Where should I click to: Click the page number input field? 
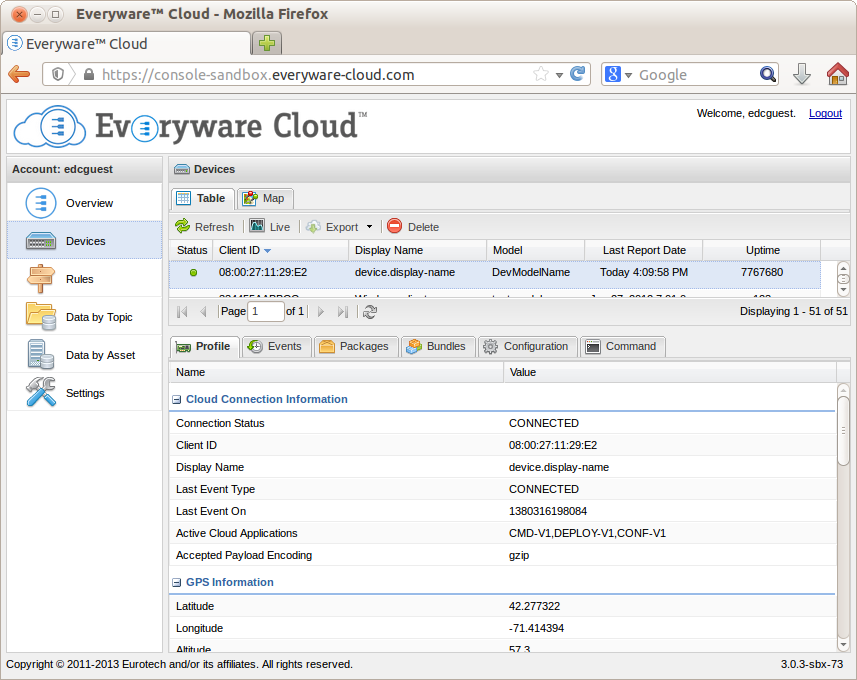[x=266, y=312]
